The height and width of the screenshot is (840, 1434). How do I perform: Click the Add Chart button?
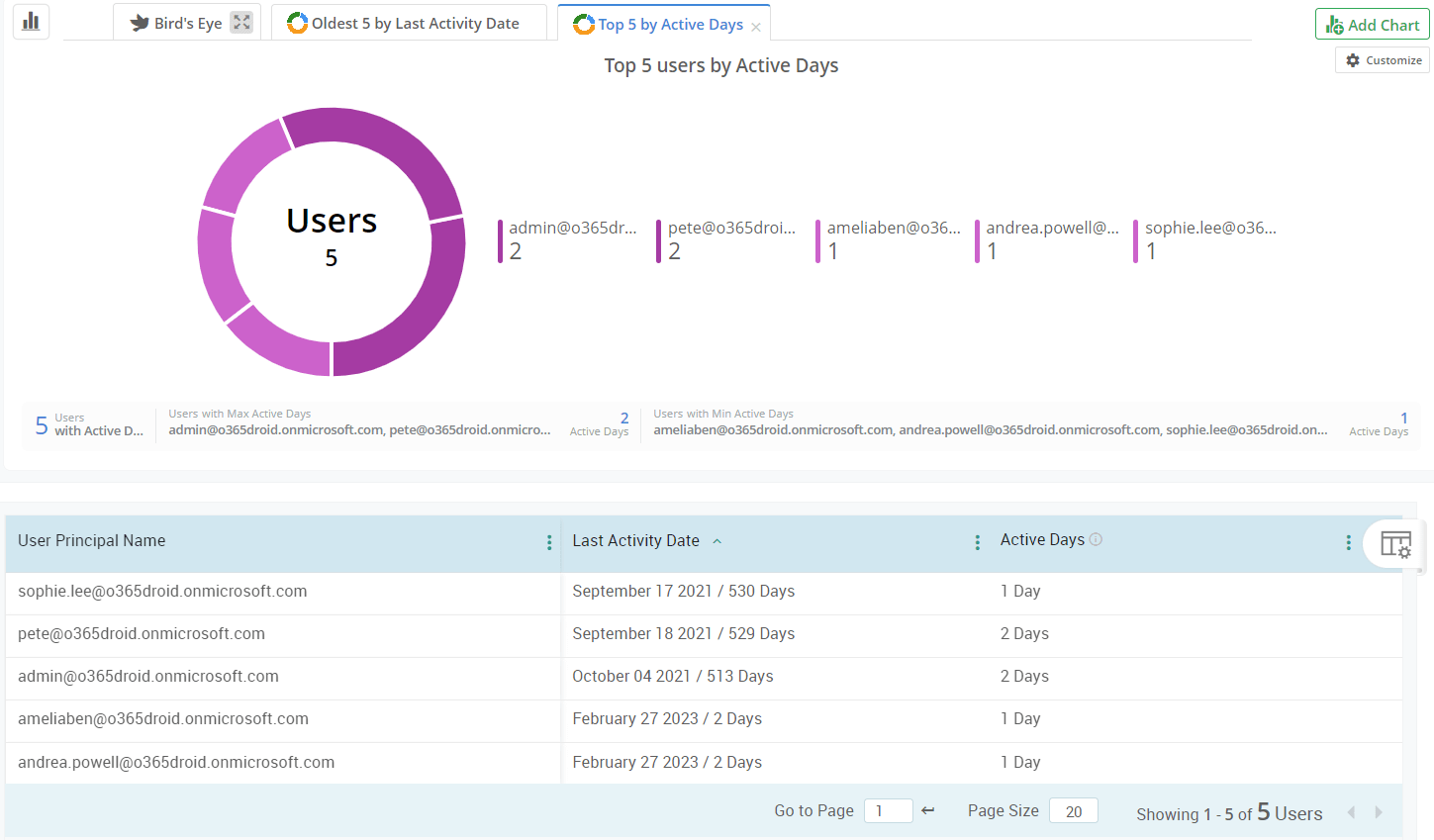tap(1372, 24)
